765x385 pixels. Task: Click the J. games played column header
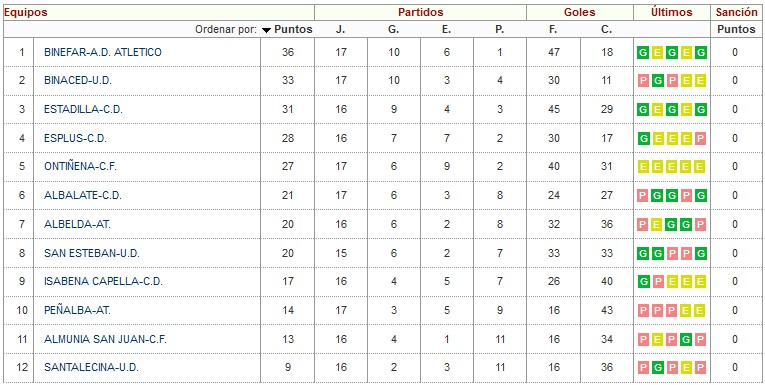click(341, 30)
